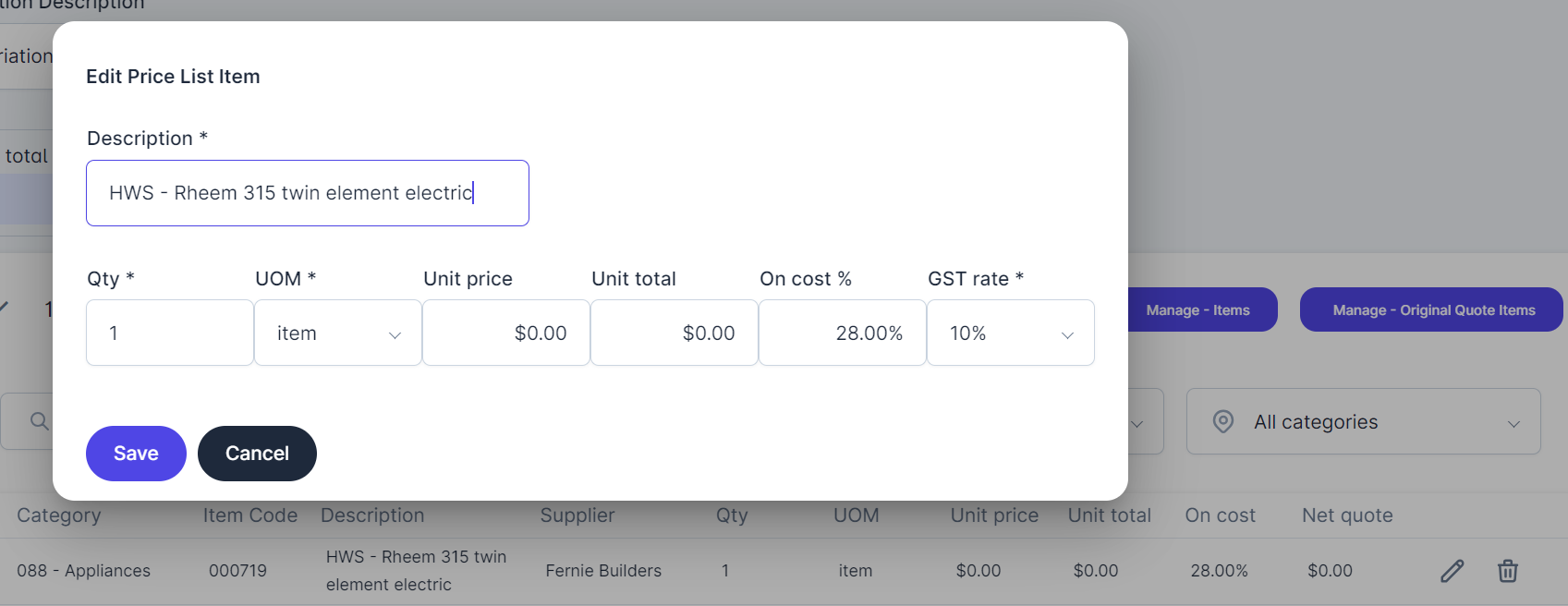Click the Unit price input in the dialog
1568x606 pixels.
(505, 333)
